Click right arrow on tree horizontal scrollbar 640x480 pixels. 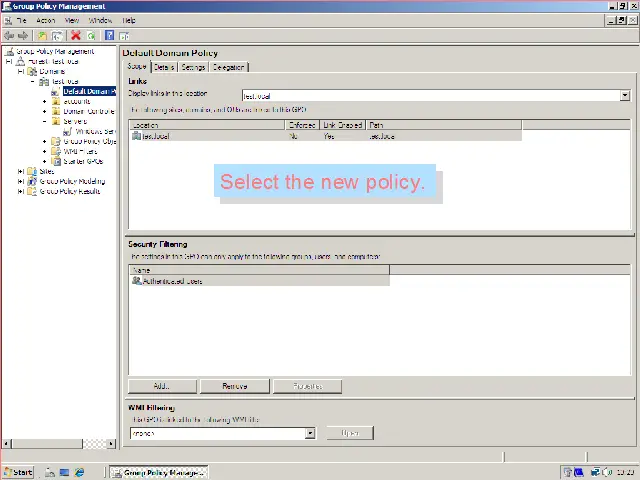pyautogui.click(x=111, y=443)
